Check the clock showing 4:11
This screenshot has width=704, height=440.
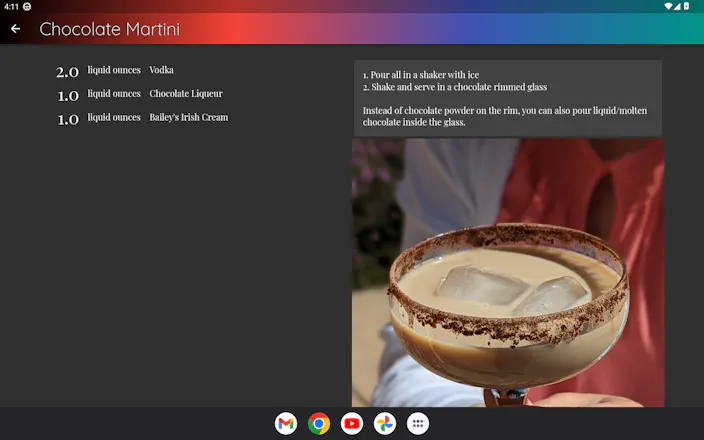11,6
